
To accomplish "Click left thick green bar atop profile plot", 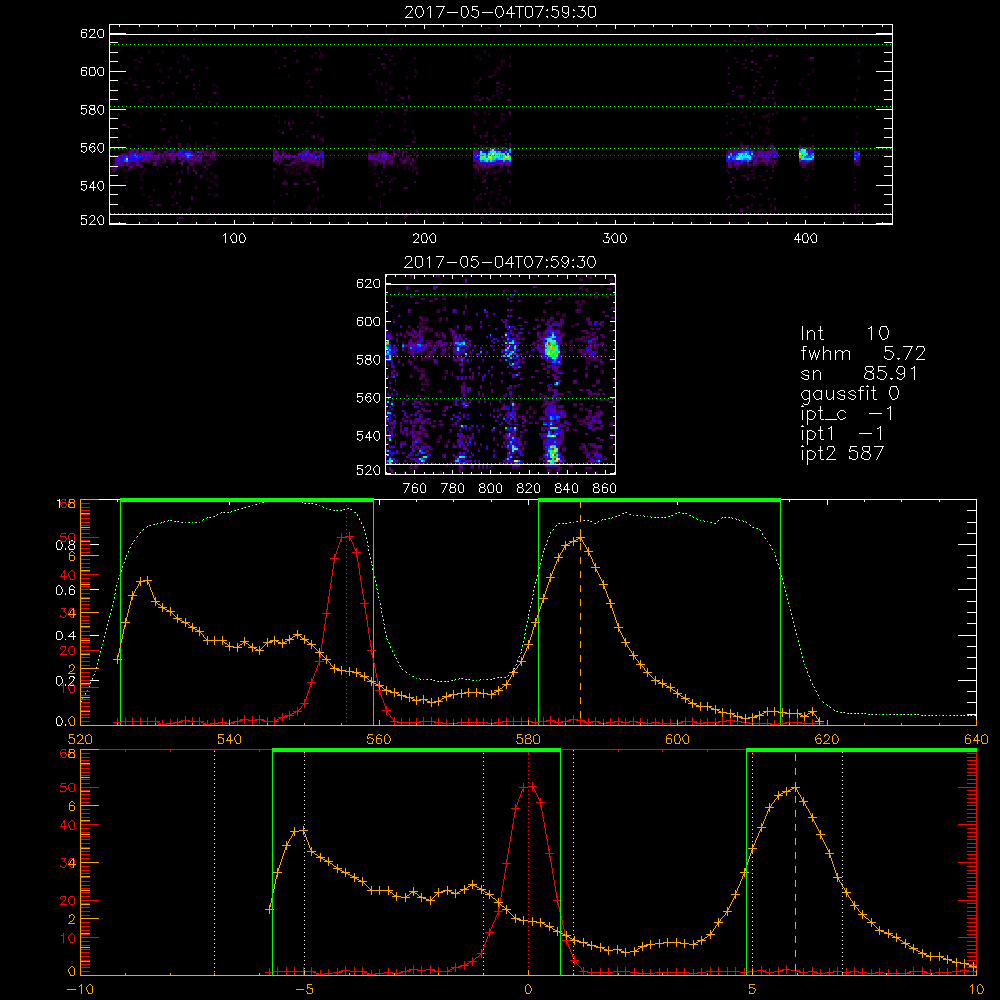I will [247, 500].
